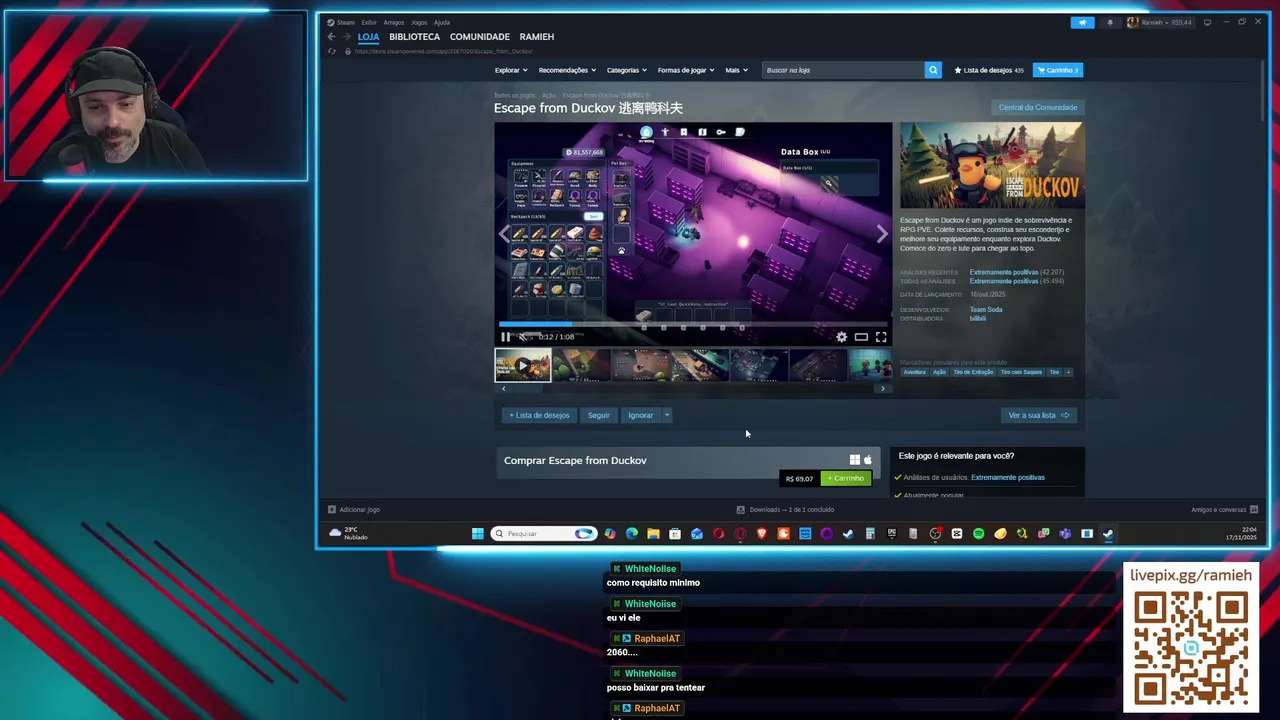Open the Steam announcements megaphone button
The height and width of the screenshot is (720, 1280).
1082,22
